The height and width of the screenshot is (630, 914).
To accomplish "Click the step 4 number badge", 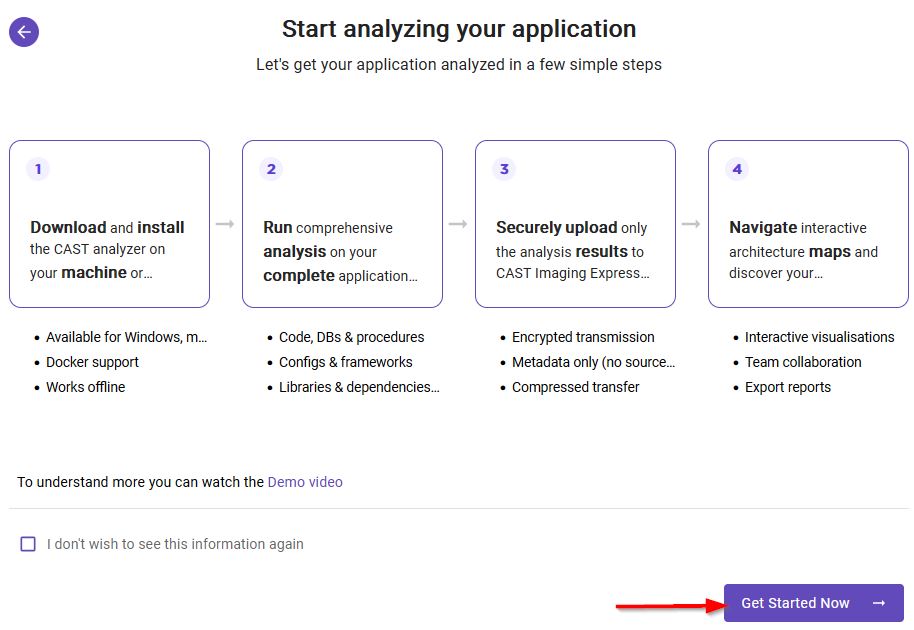I will [737, 169].
